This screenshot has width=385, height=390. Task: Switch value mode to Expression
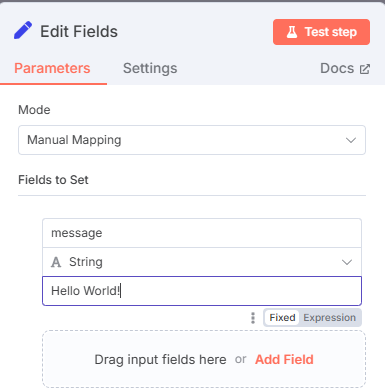pyautogui.click(x=329, y=318)
